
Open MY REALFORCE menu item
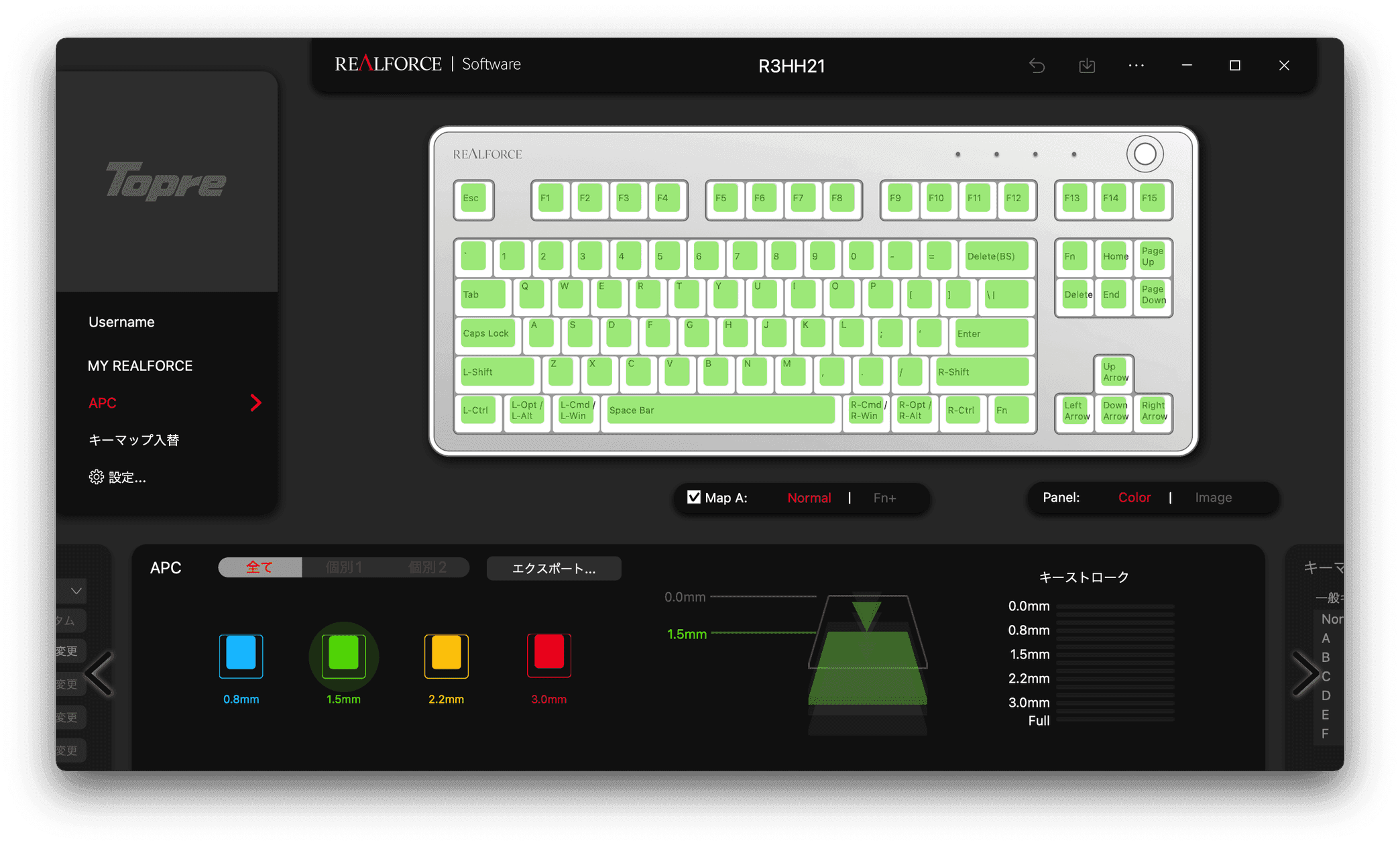[x=140, y=366]
